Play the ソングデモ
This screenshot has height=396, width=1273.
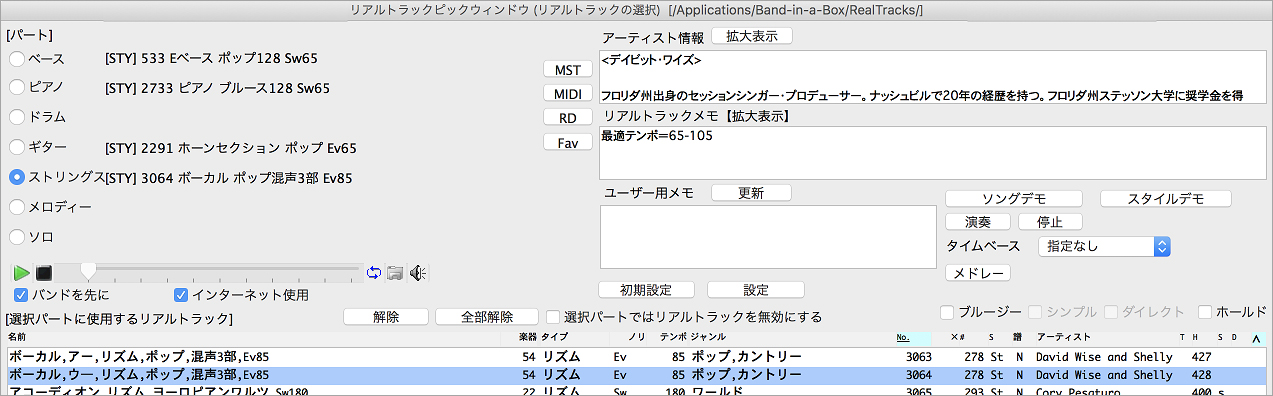click(x=1014, y=198)
